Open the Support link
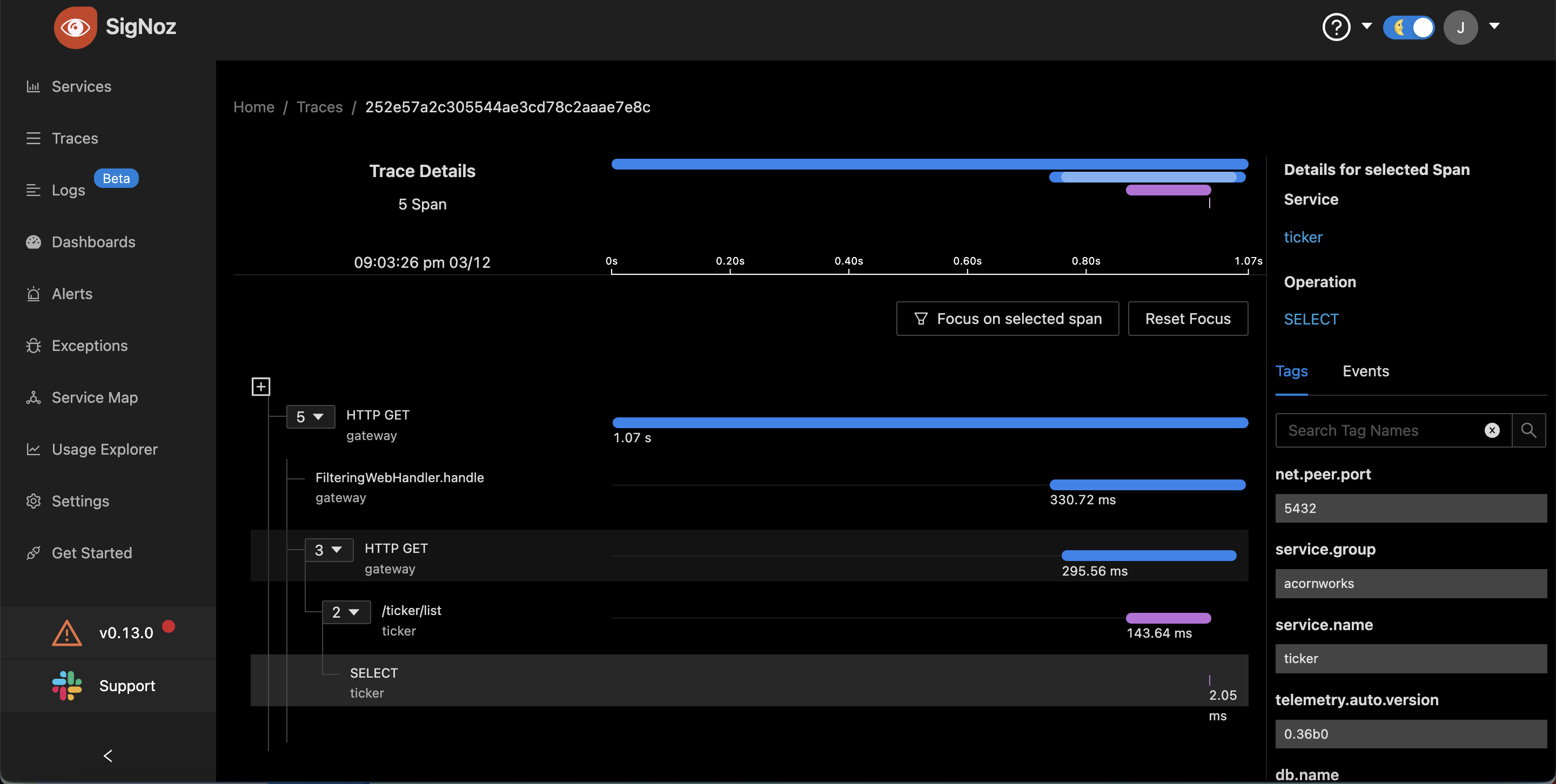The image size is (1556, 784). pyautogui.click(x=127, y=686)
